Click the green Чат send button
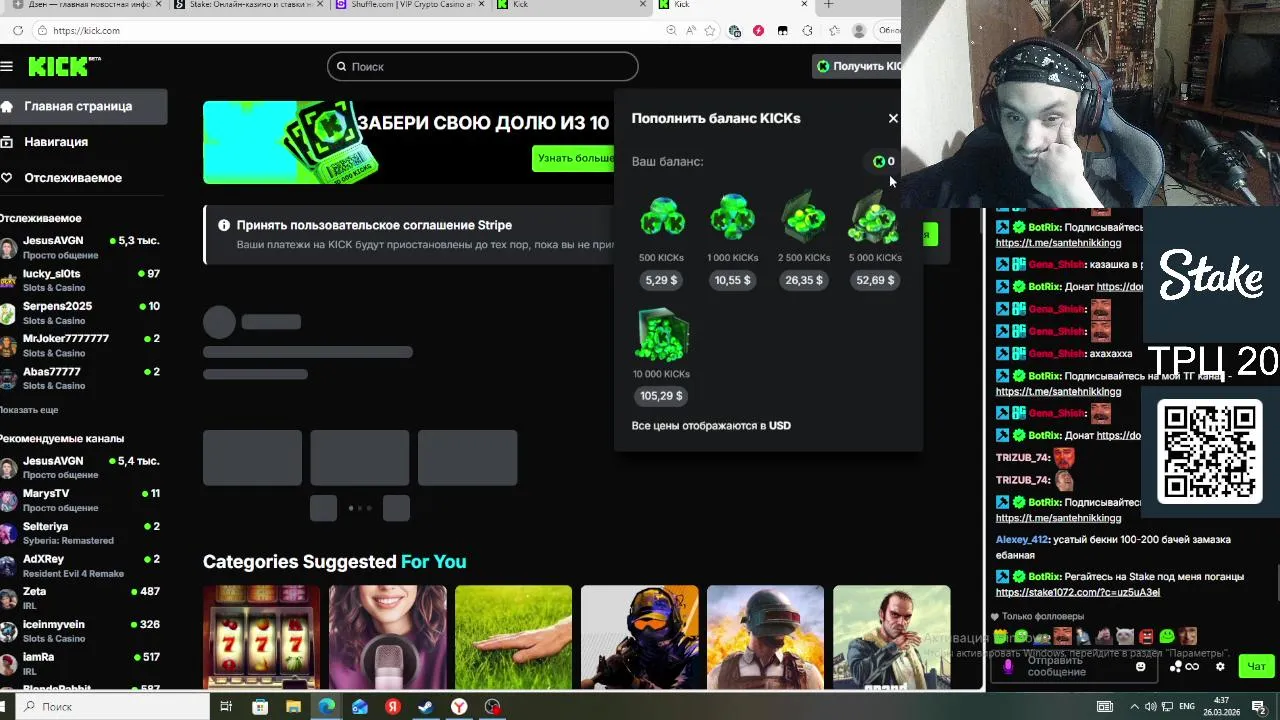The width and height of the screenshot is (1280, 720). tap(1256, 667)
